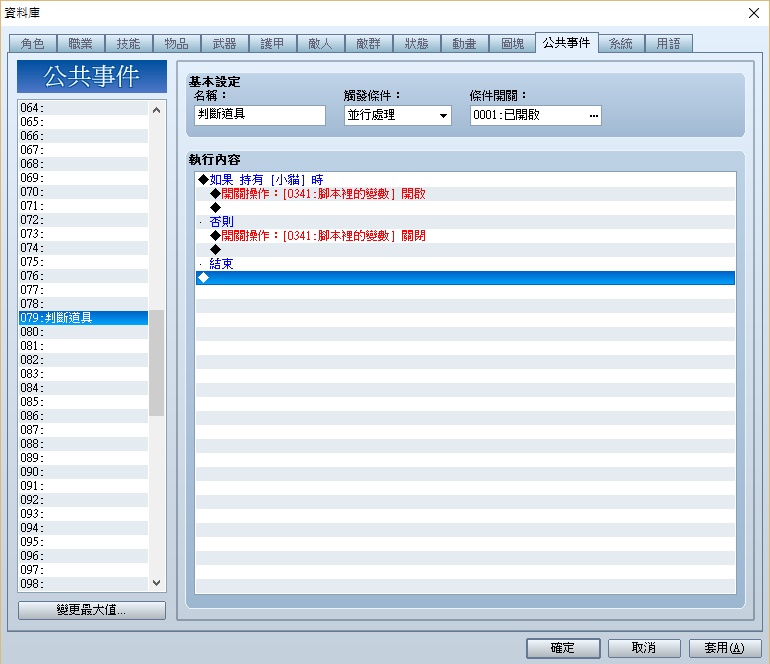Select common event 081 in the list
The height and width of the screenshot is (664, 770).
pos(83,346)
